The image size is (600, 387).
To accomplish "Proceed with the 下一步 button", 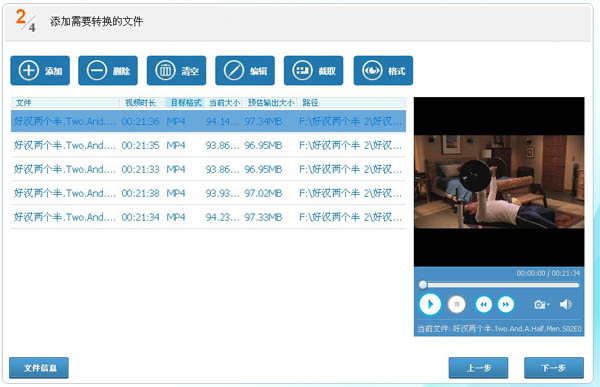I will point(554,368).
